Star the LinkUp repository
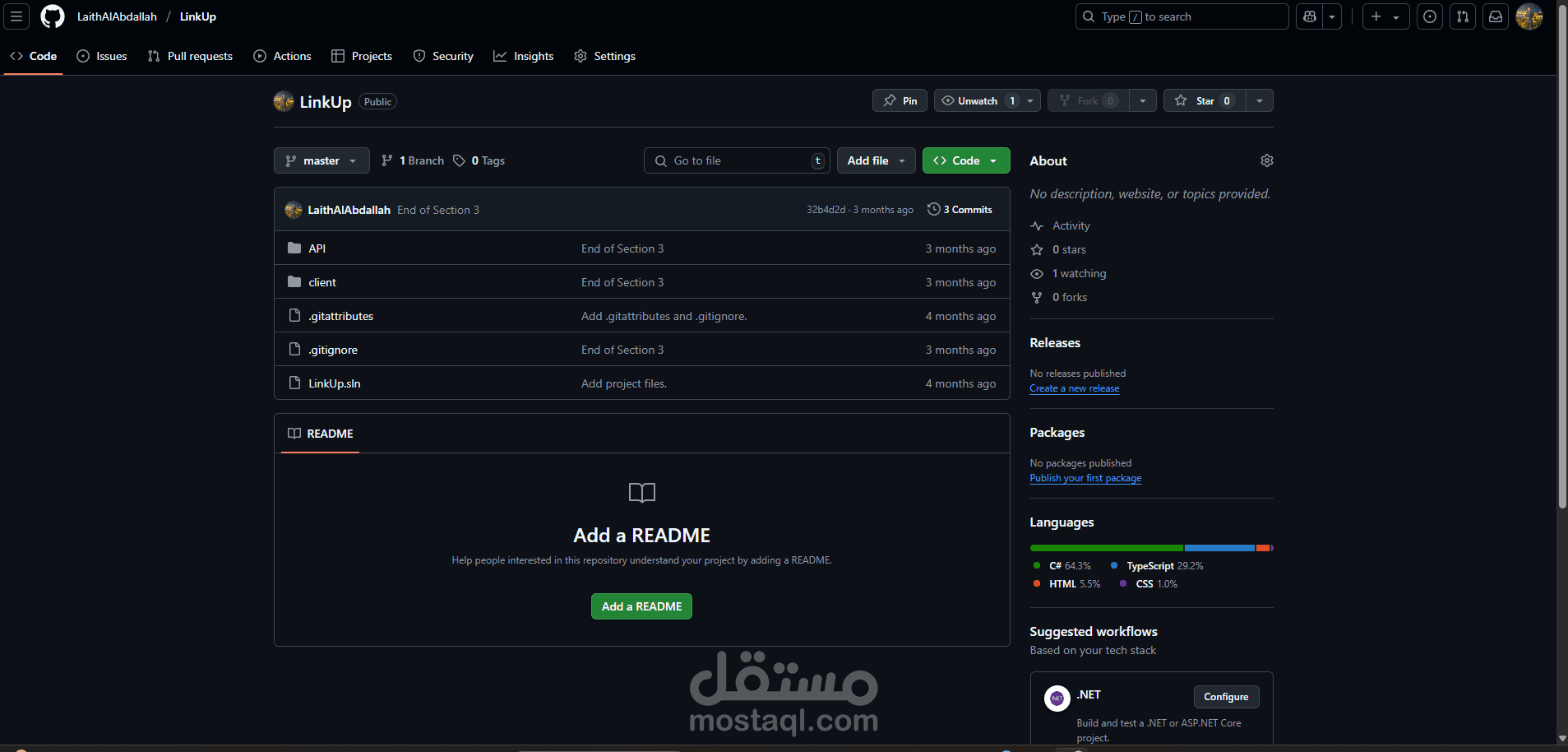Viewport: 1568px width, 752px height. [x=1205, y=100]
